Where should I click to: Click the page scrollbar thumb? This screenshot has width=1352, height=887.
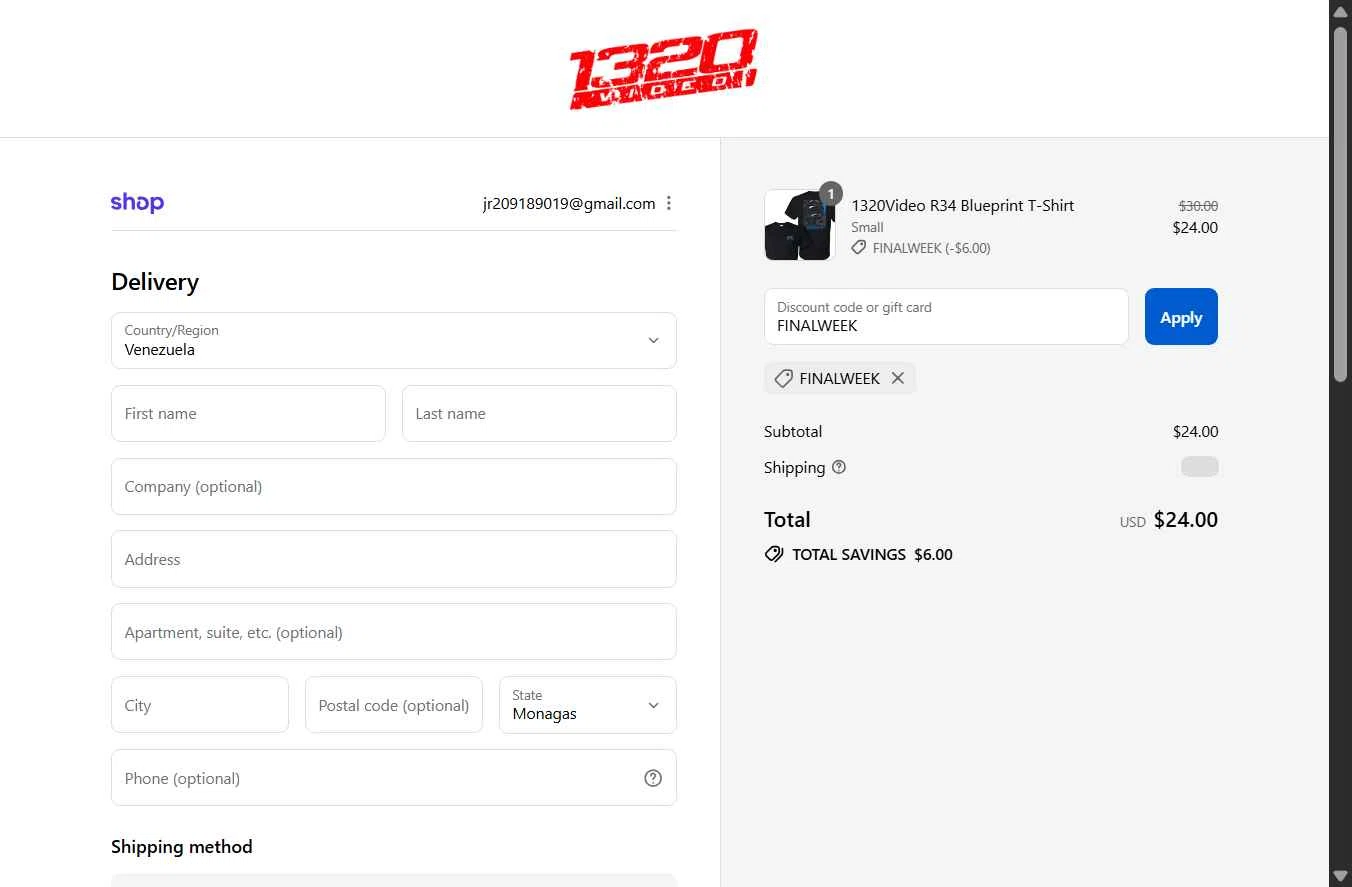tap(1341, 204)
